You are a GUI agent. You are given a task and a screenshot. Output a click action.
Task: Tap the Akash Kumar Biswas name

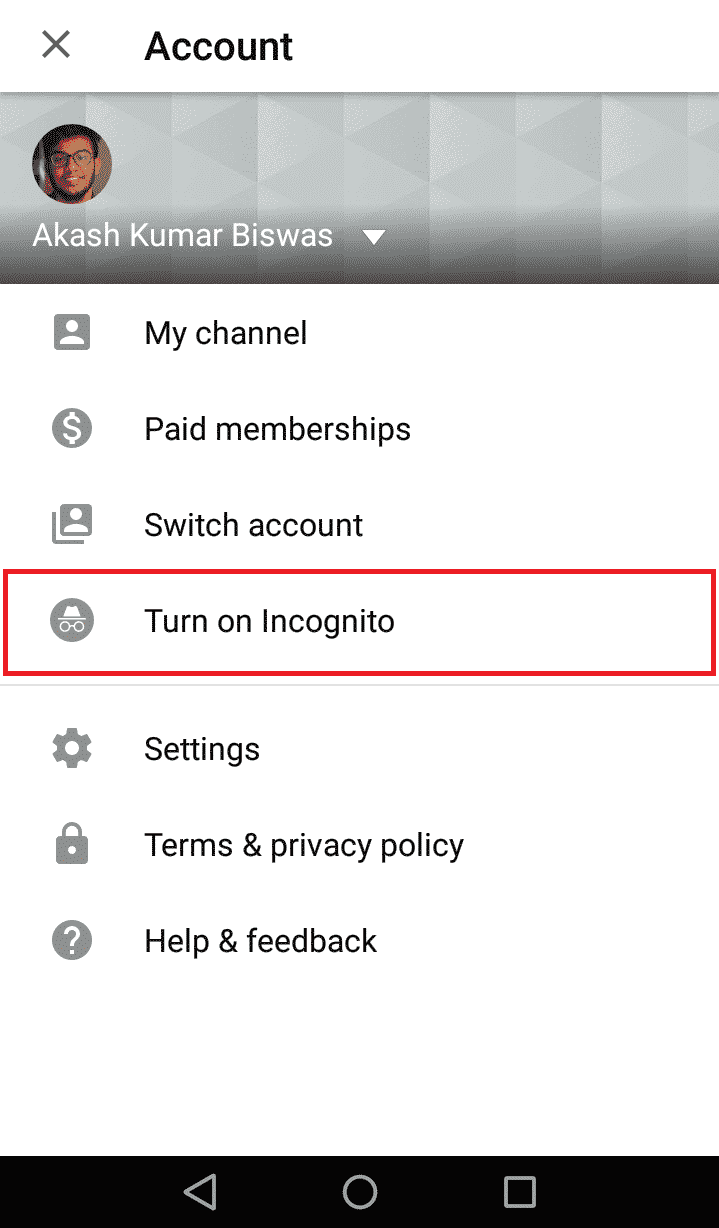(182, 236)
